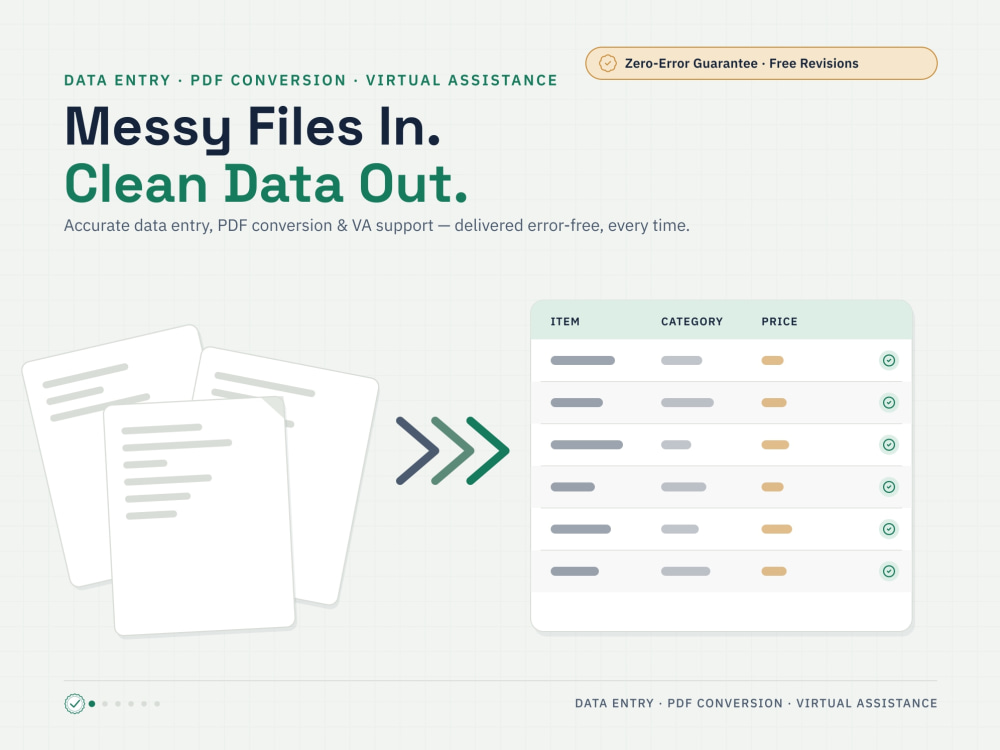1000x750 pixels.
Task: Click the gray footer text DATA ENTRY · PDF CONVERSION
Action: coord(756,703)
